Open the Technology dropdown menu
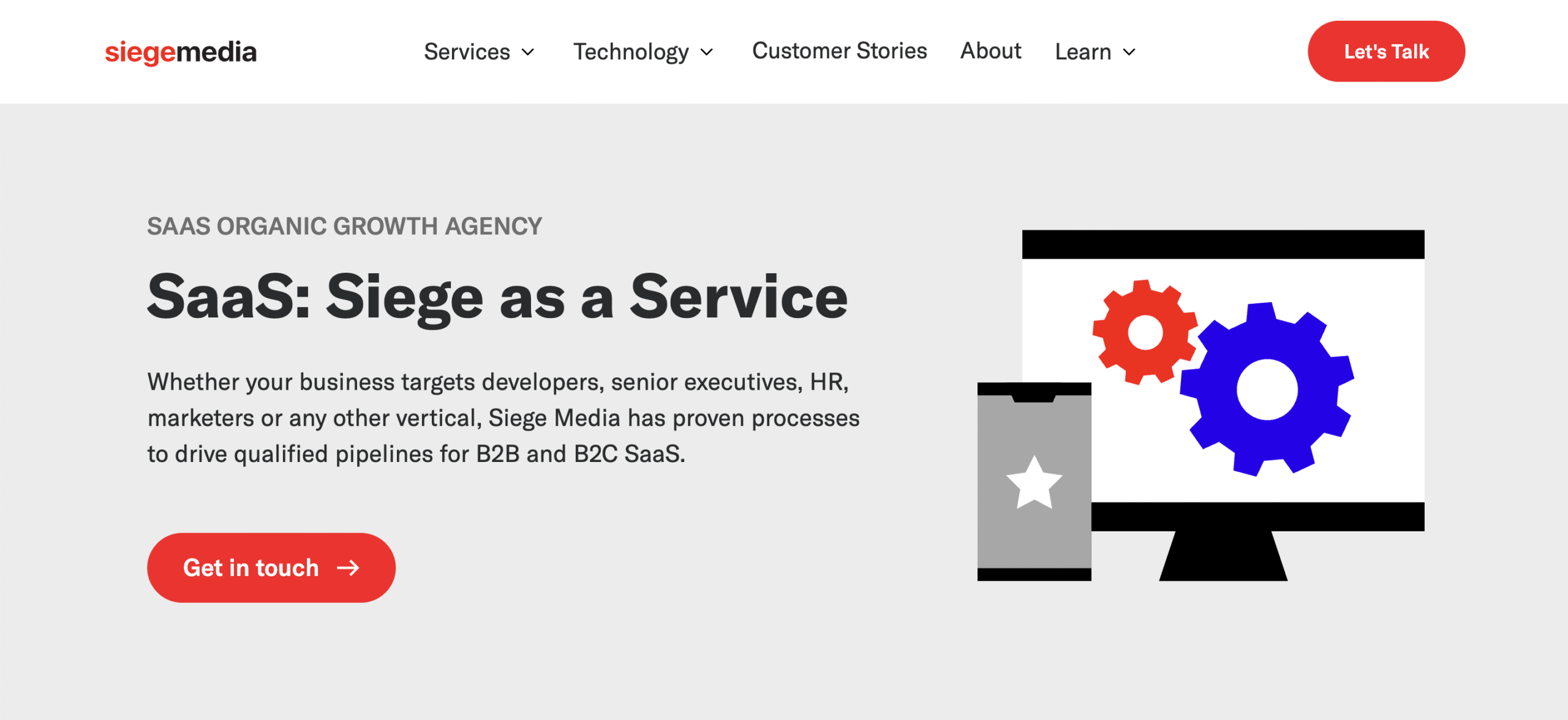Screen dimensions: 1568x720 pos(630,51)
